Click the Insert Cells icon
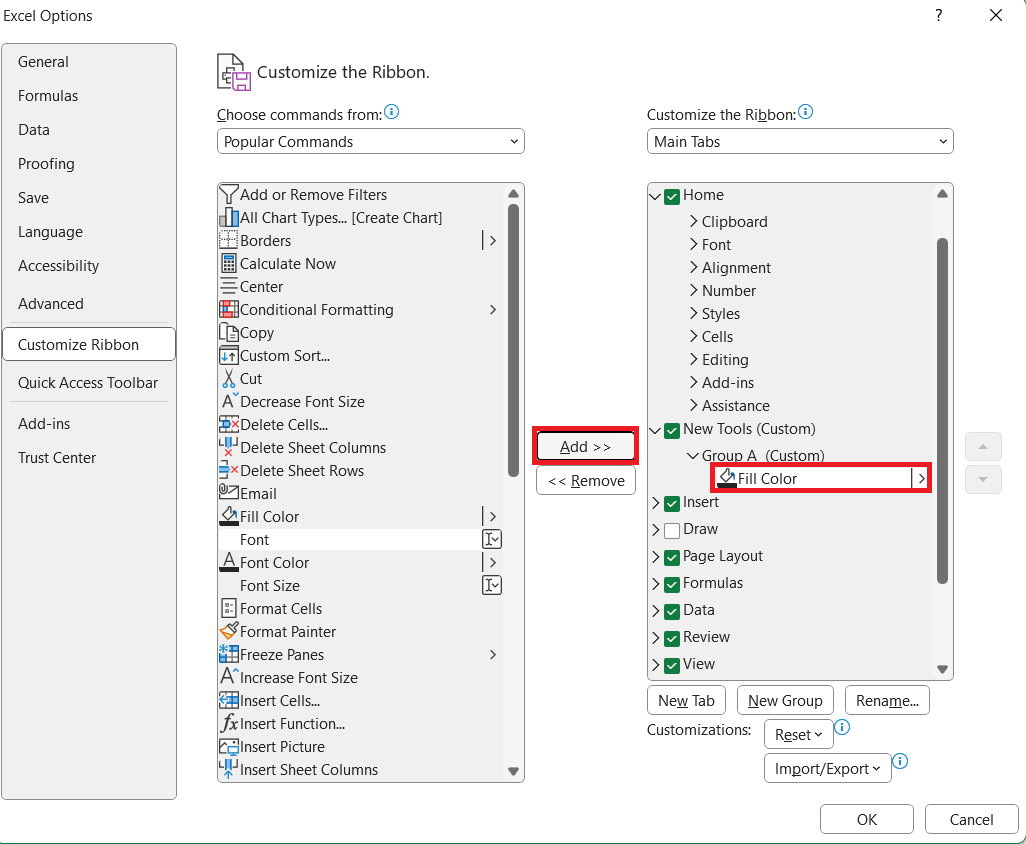 coord(228,701)
